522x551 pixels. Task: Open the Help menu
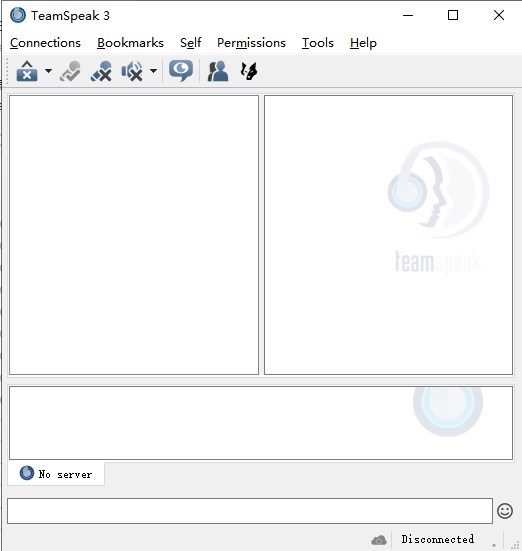[363, 43]
